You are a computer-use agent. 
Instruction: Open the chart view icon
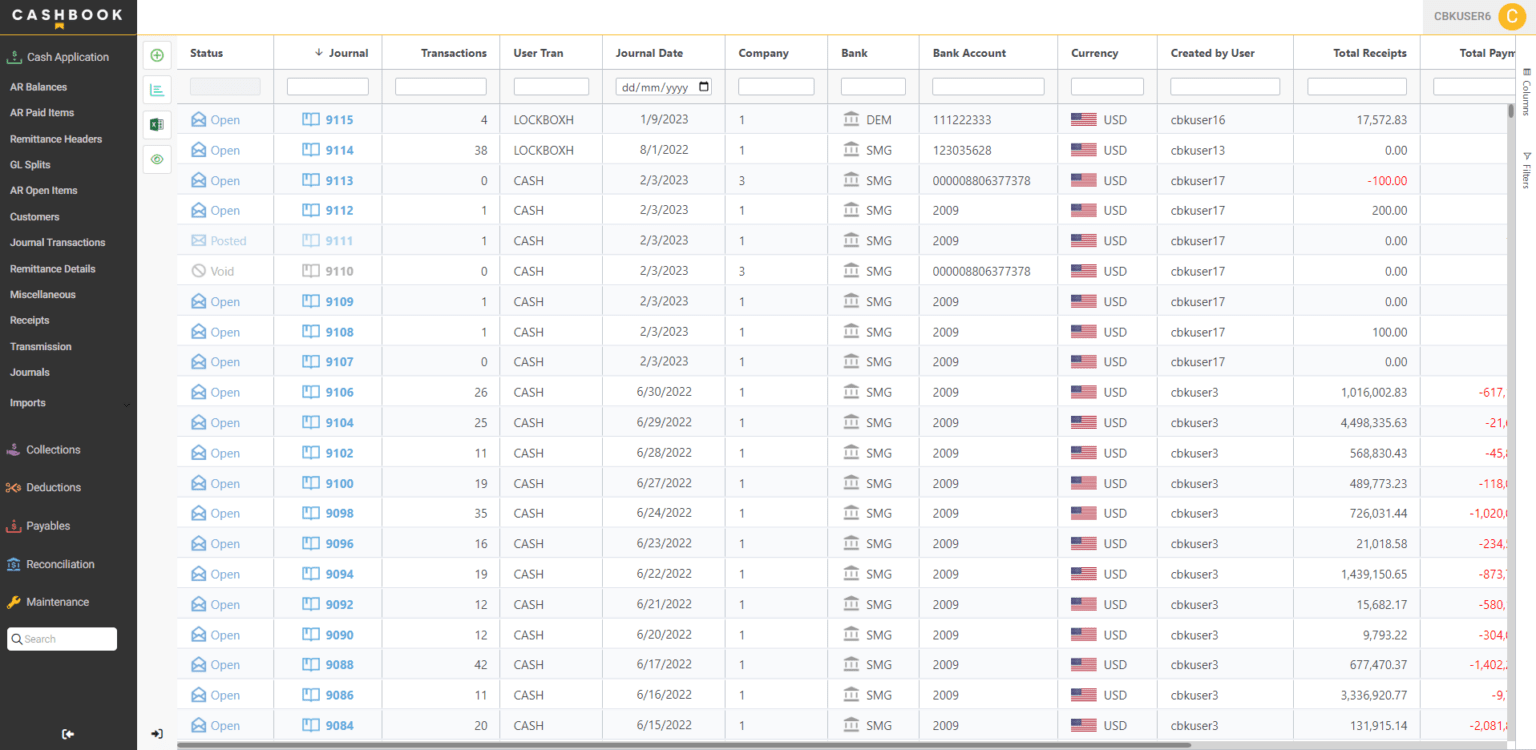(x=157, y=90)
